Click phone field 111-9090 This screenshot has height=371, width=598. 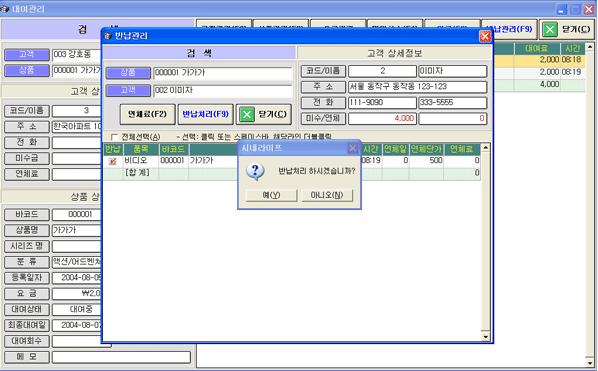click(382, 103)
